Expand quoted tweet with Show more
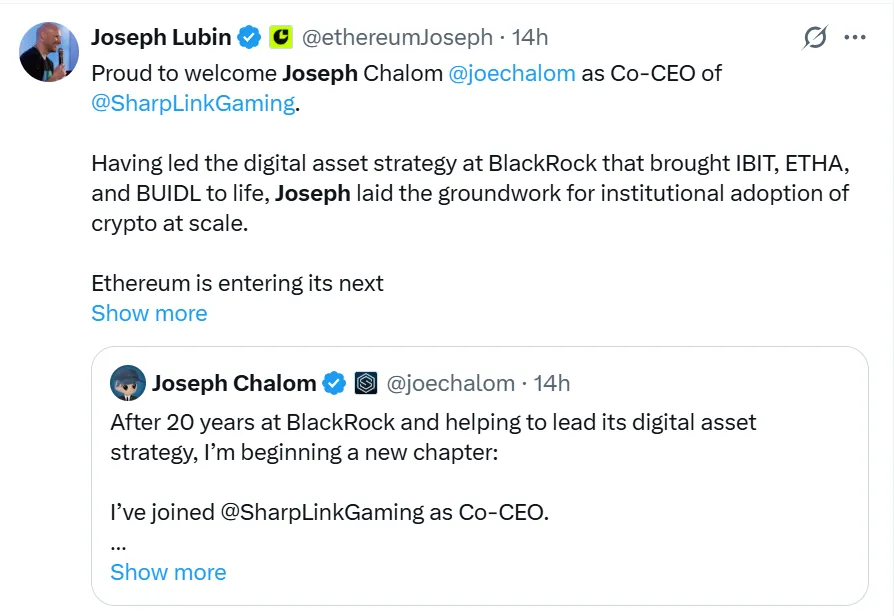The image size is (894, 616). pyautogui.click(x=168, y=572)
